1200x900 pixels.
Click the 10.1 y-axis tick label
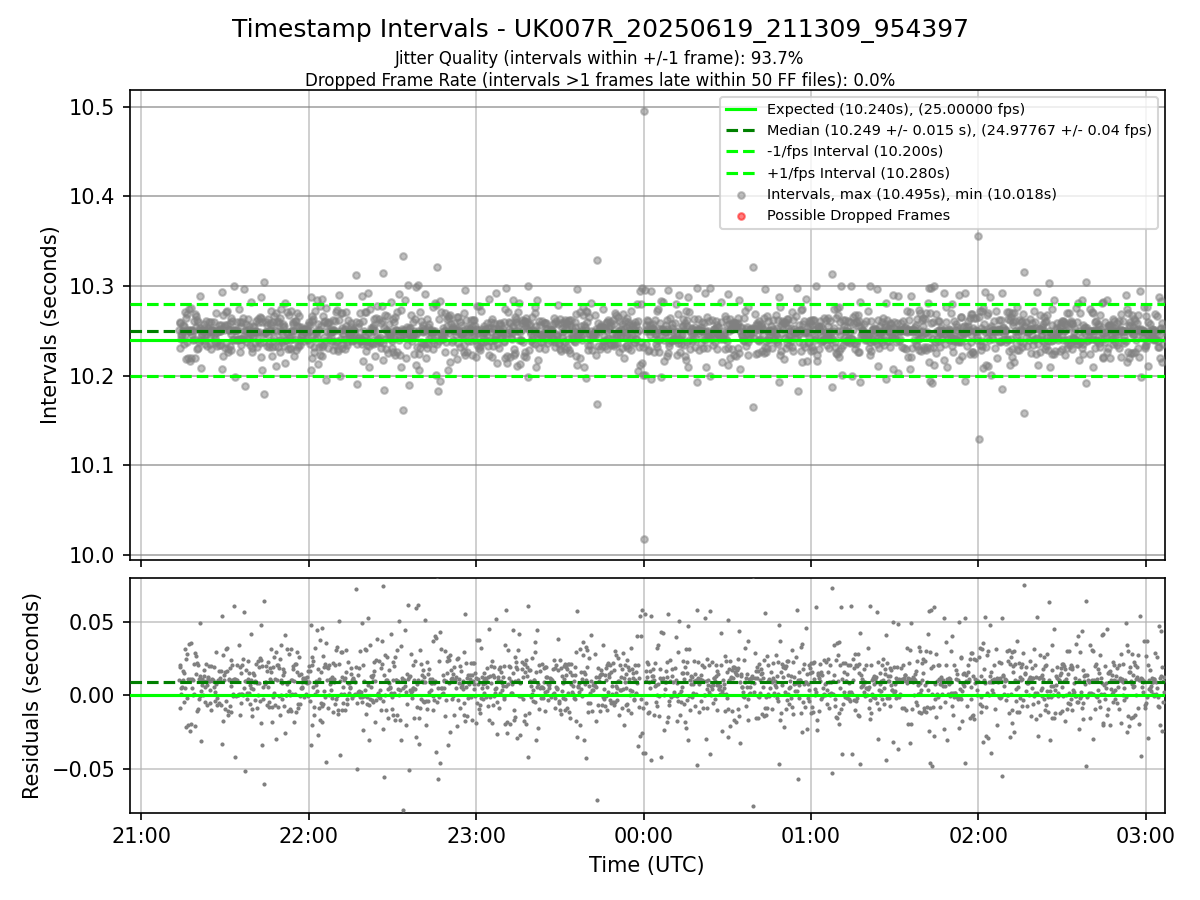91,465
